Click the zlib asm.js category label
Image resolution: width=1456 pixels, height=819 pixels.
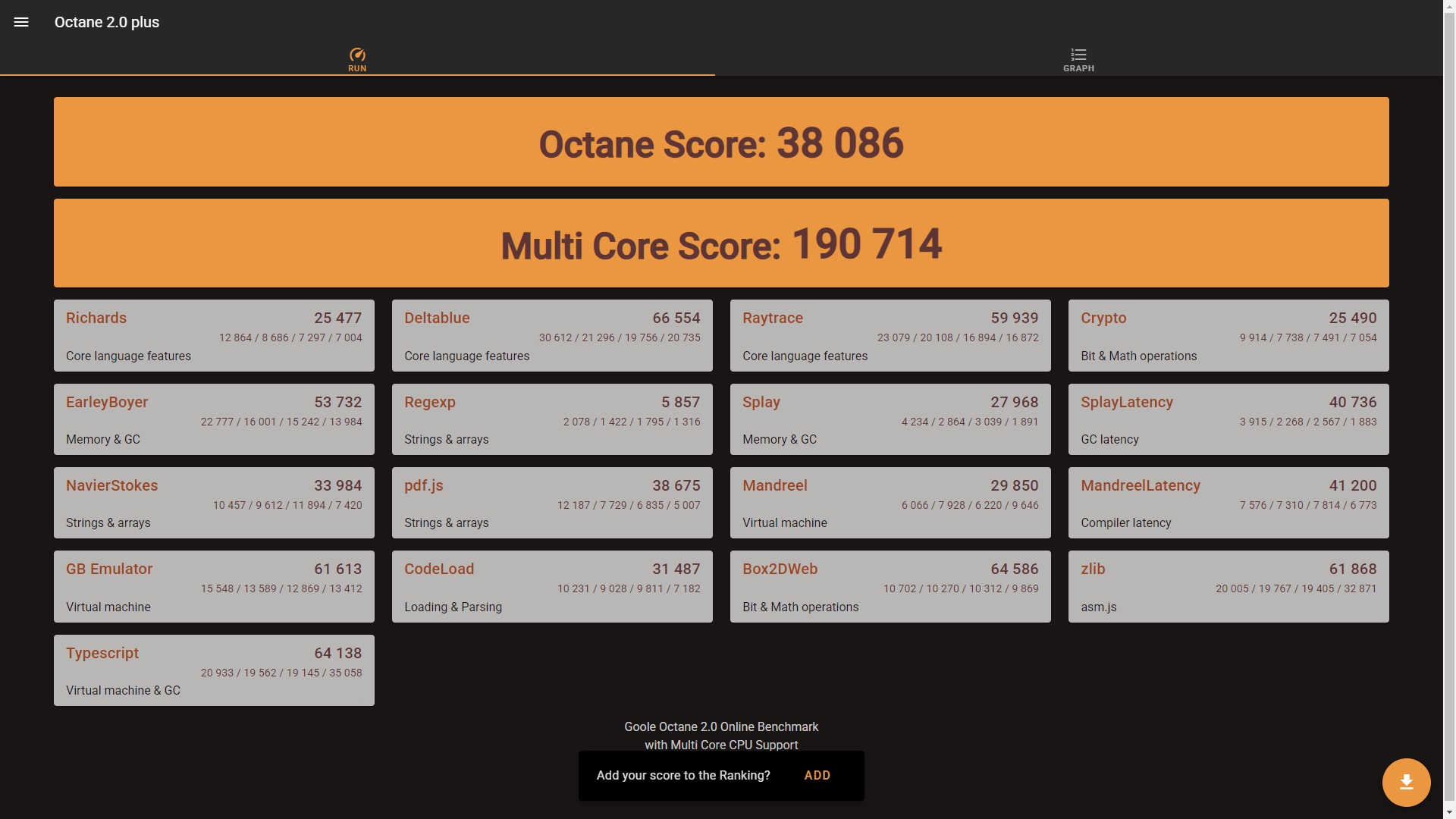[x=1098, y=607]
